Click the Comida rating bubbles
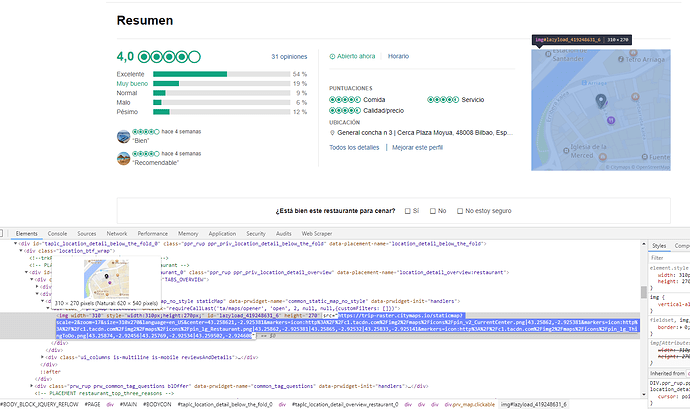Screen dimensions: 690x409 (x=344, y=99)
